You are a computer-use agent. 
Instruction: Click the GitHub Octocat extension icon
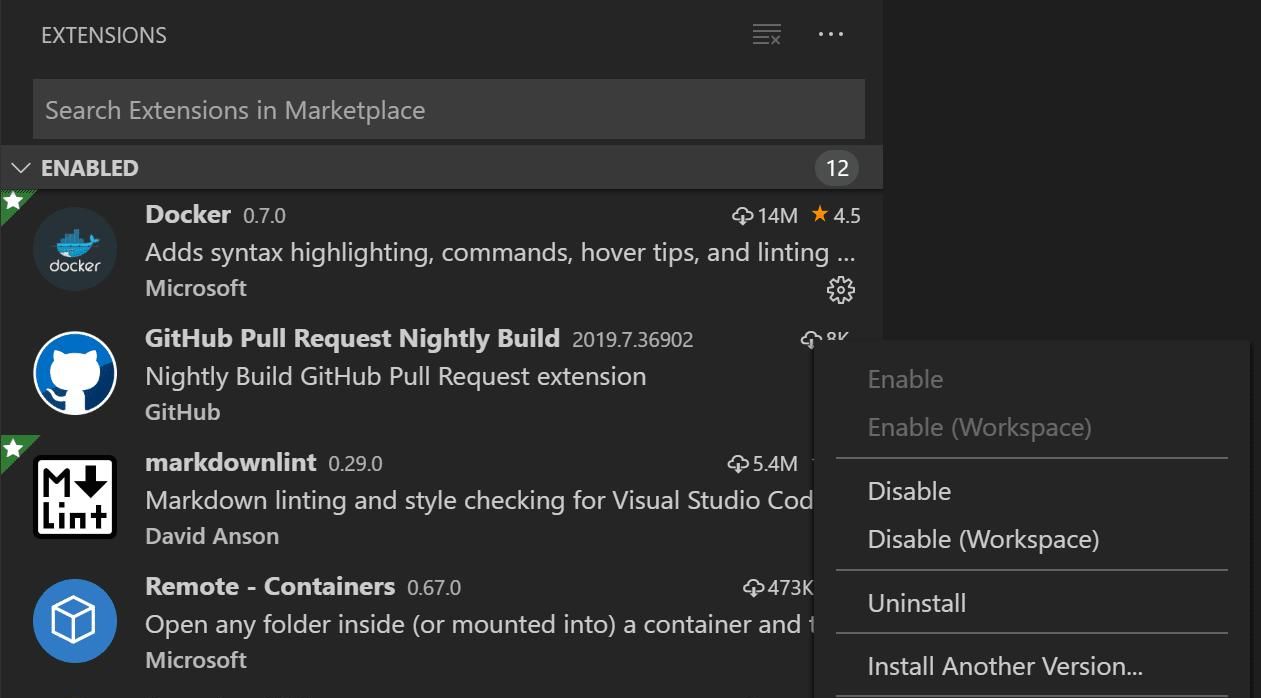(x=75, y=373)
